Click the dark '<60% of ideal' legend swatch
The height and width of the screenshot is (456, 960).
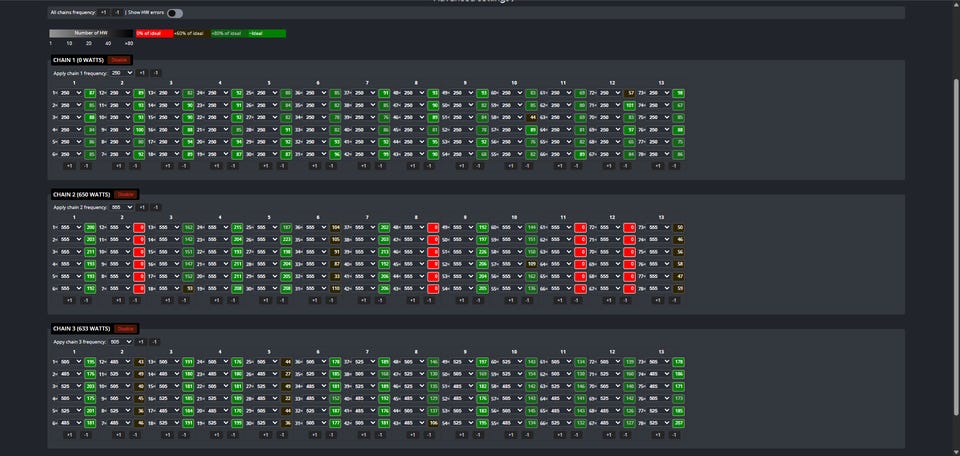tap(192, 33)
